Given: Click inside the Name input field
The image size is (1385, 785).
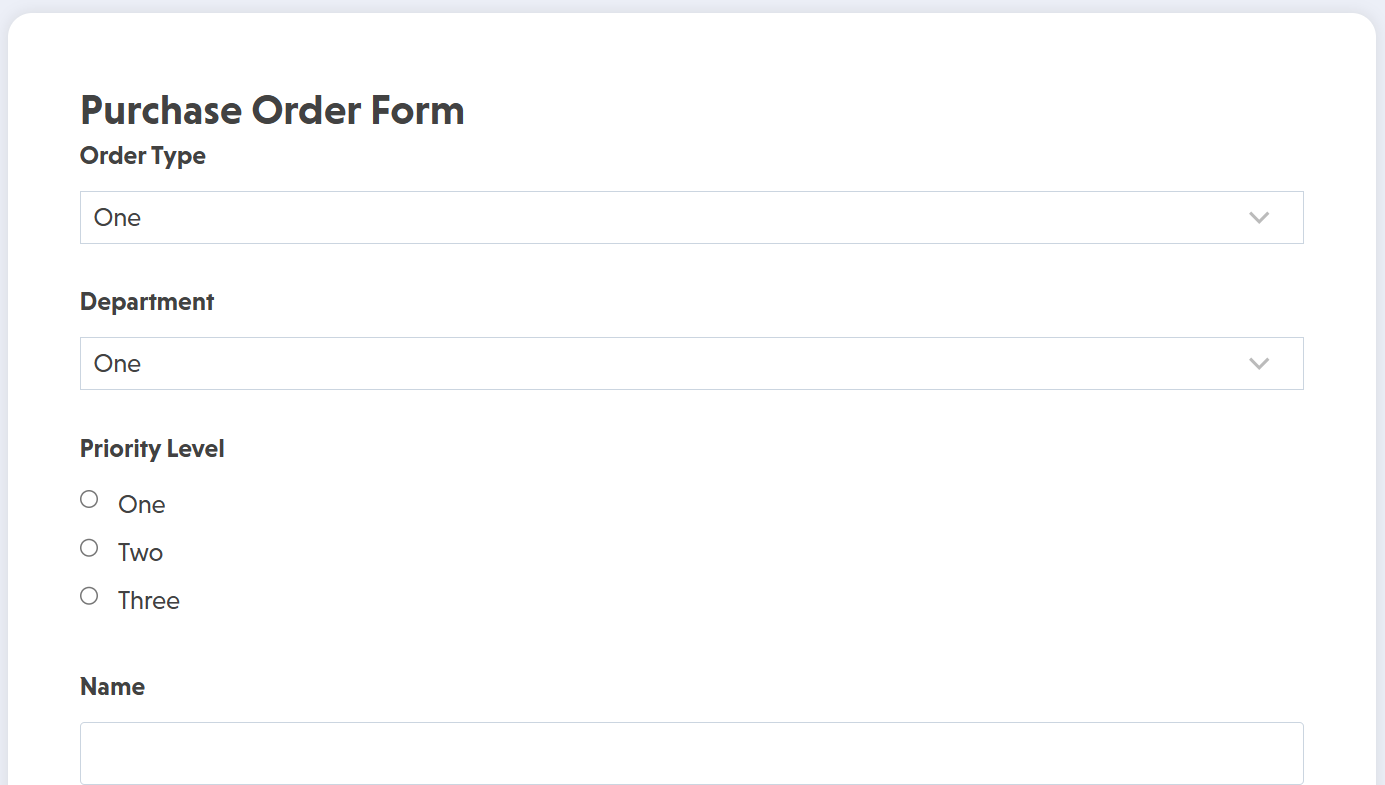Looking at the screenshot, I should (692, 752).
